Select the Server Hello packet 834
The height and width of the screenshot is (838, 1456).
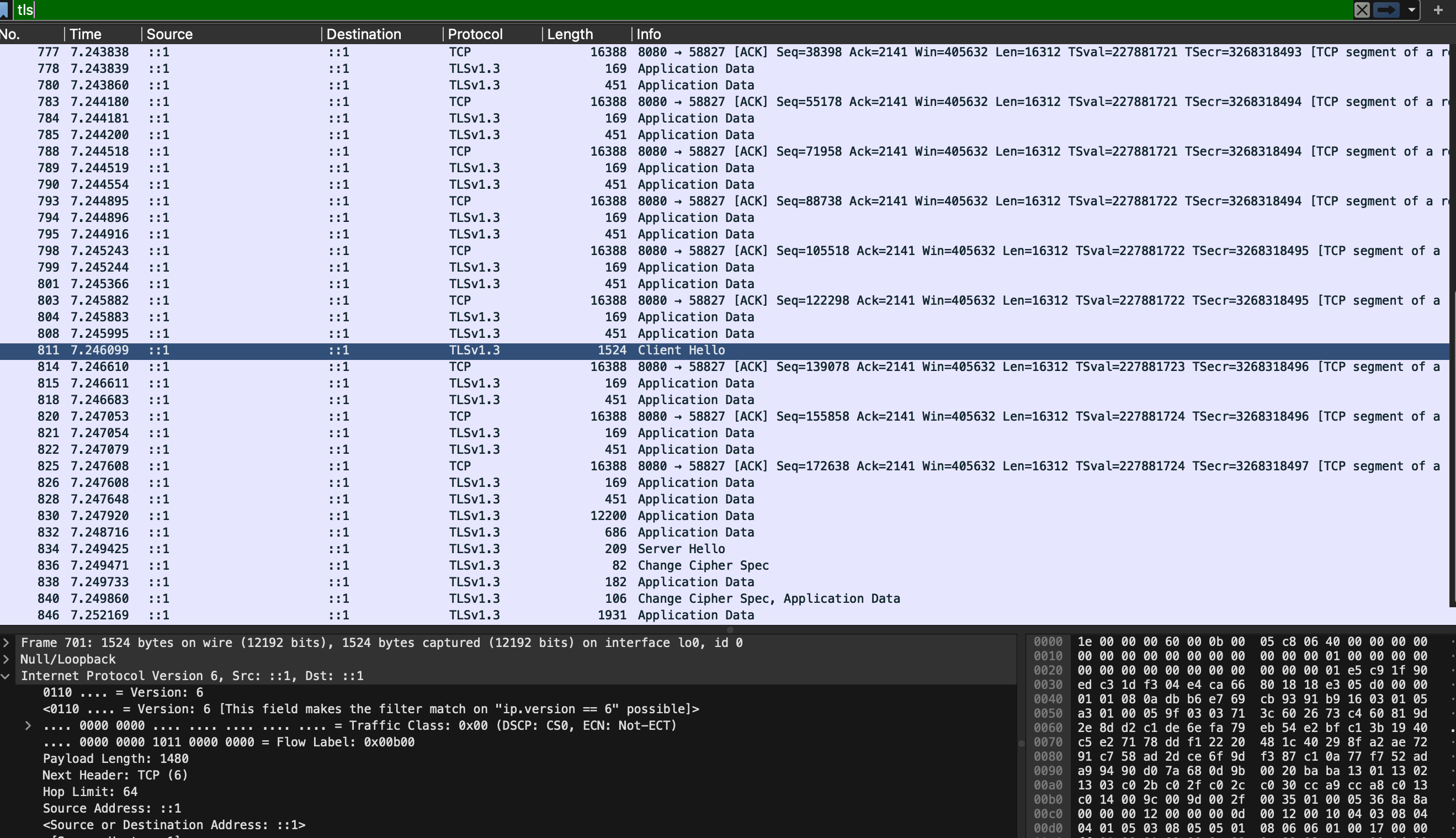click(725, 549)
